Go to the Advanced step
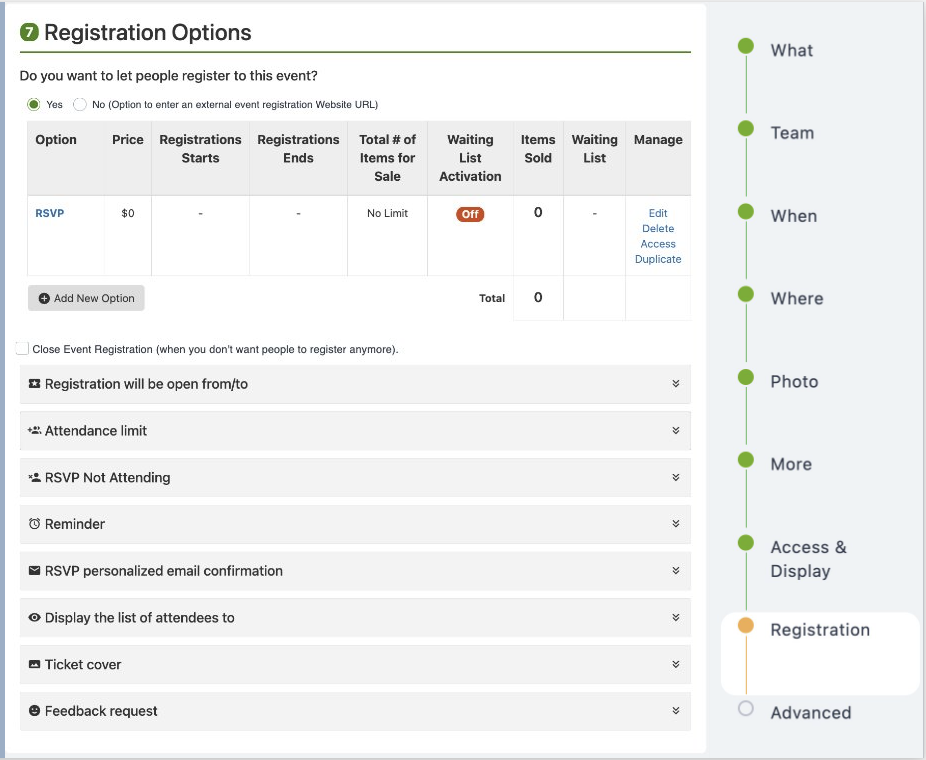 pos(812,713)
